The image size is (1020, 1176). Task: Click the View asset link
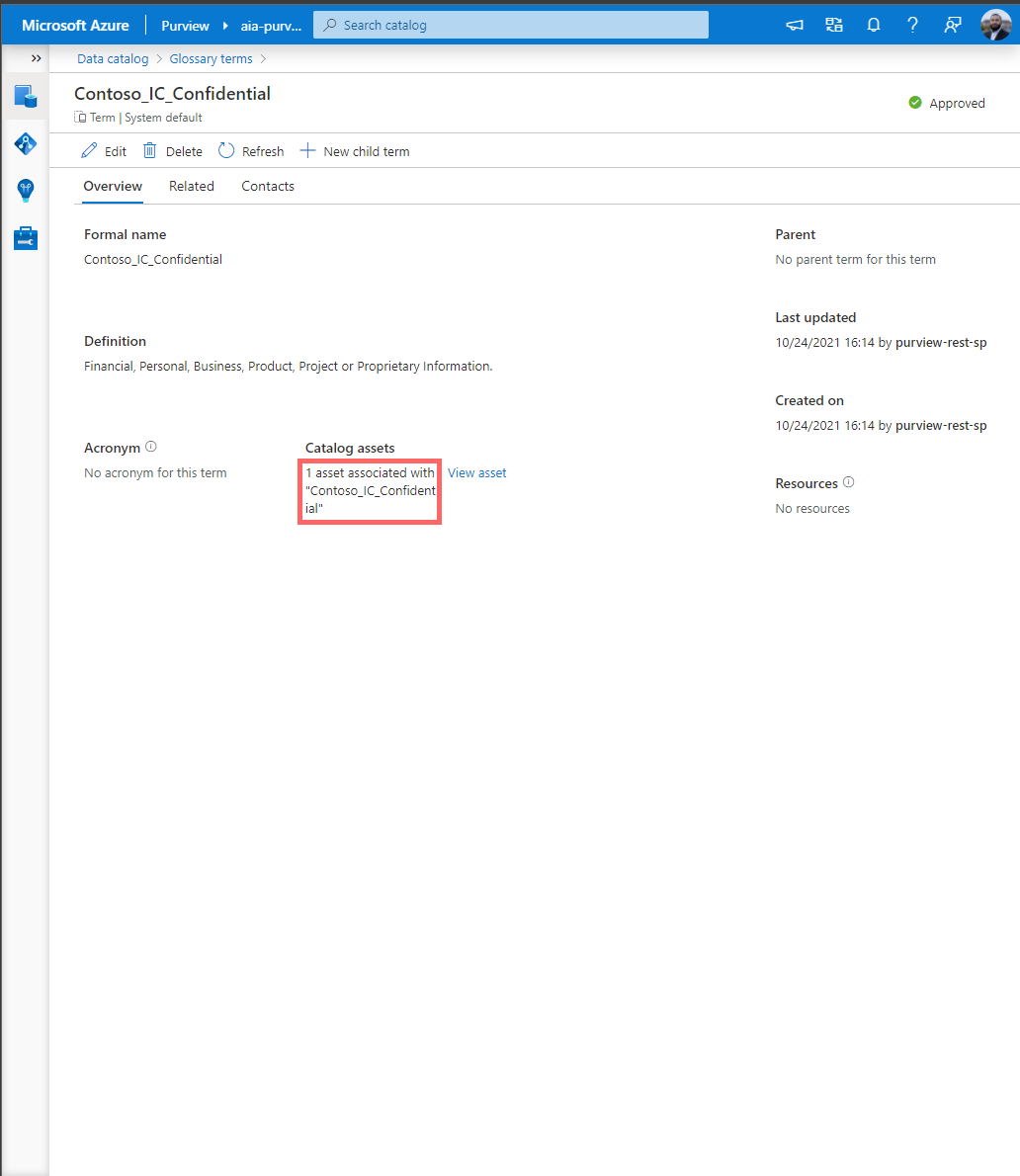[x=477, y=472]
